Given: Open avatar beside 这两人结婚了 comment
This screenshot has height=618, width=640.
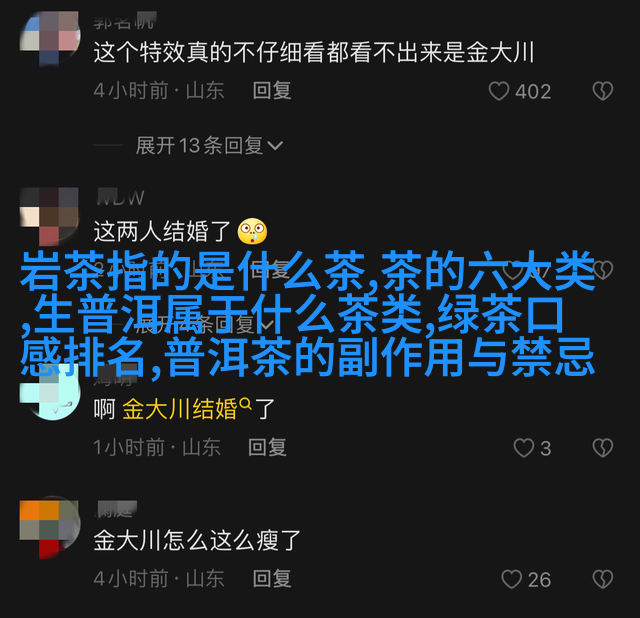Looking at the screenshot, I should pyautogui.click(x=50, y=216).
